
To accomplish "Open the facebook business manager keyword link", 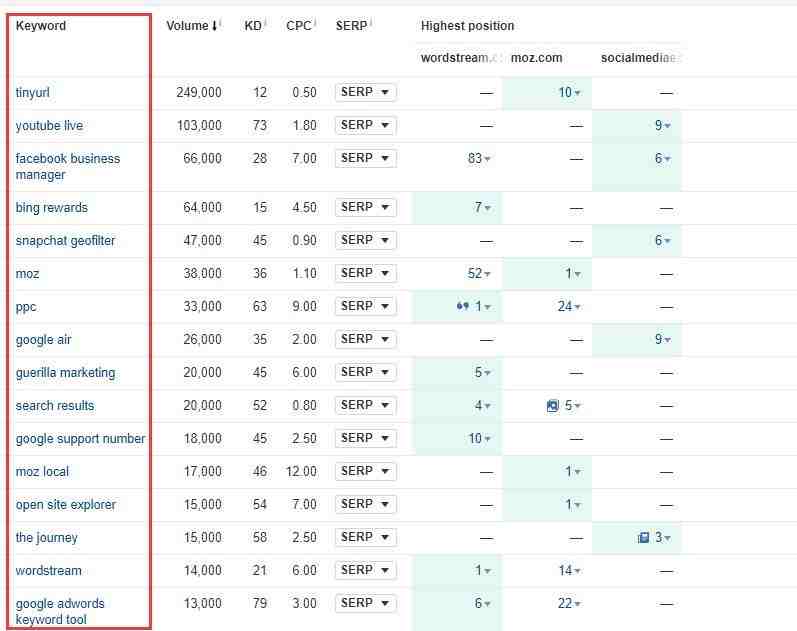I will [68, 166].
